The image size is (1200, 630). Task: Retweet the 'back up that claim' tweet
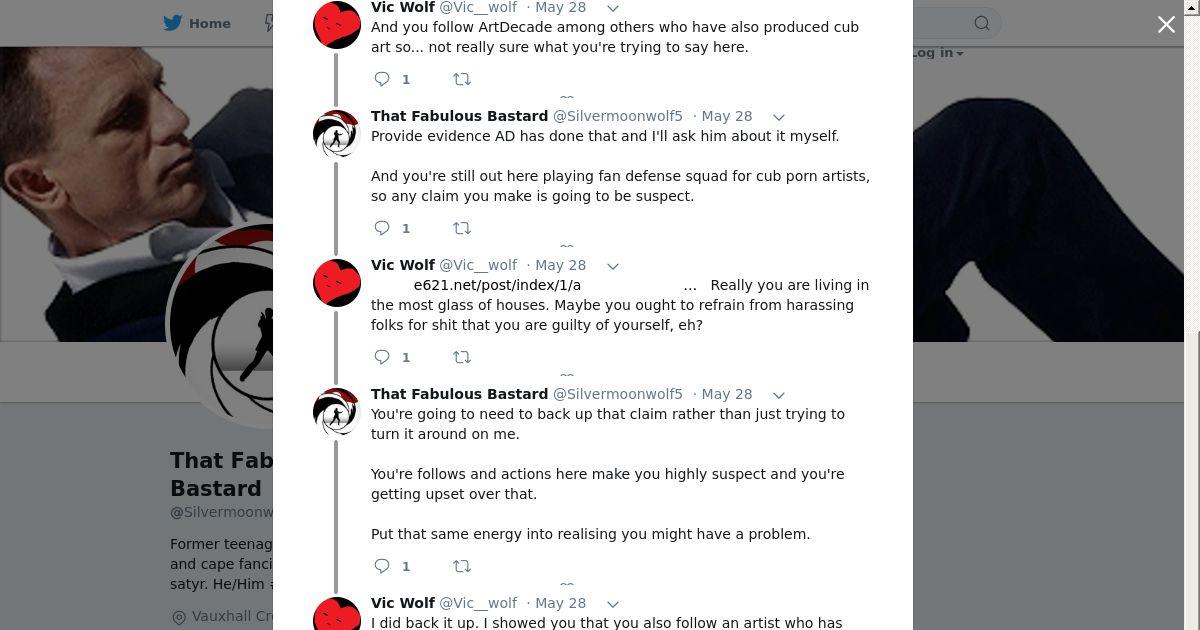click(462, 566)
